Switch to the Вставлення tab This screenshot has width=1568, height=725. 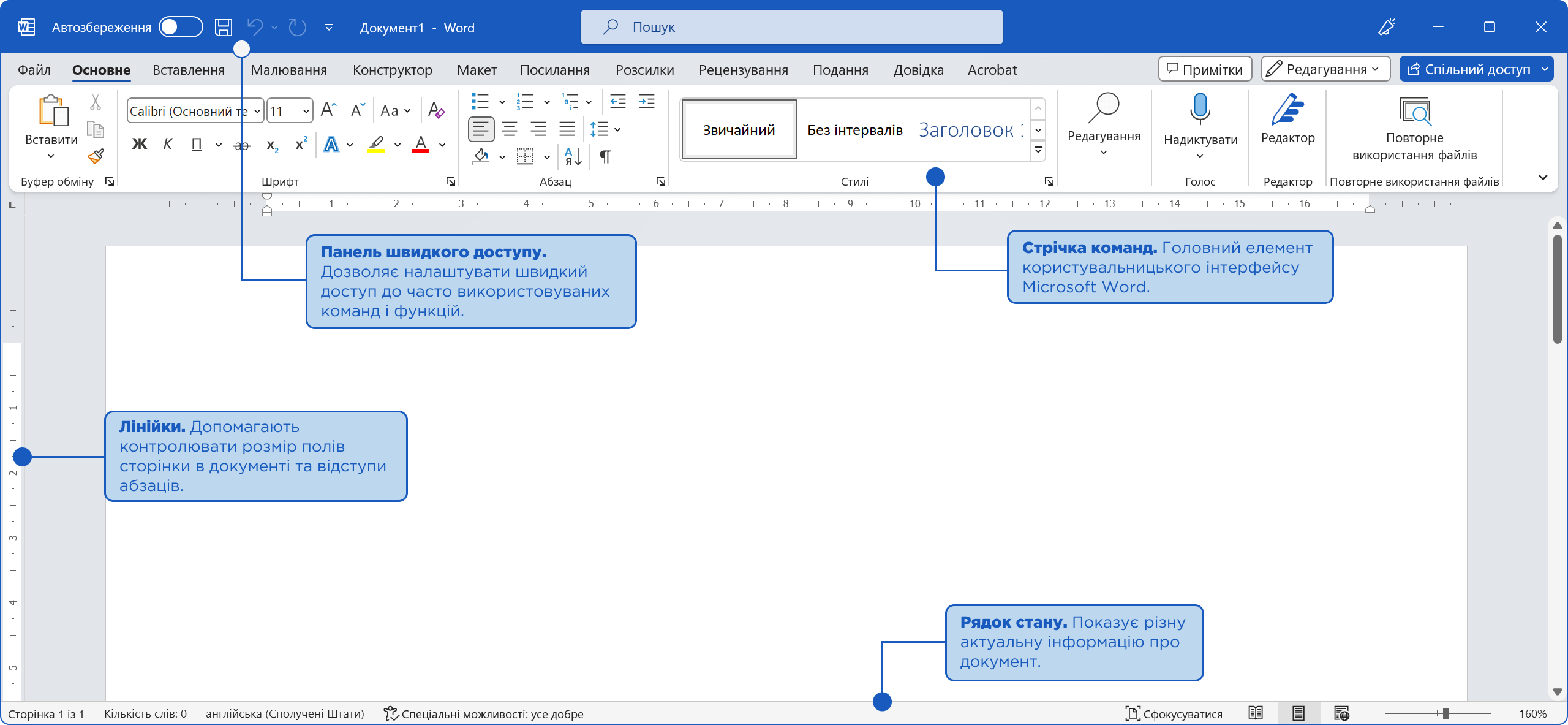click(x=189, y=70)
